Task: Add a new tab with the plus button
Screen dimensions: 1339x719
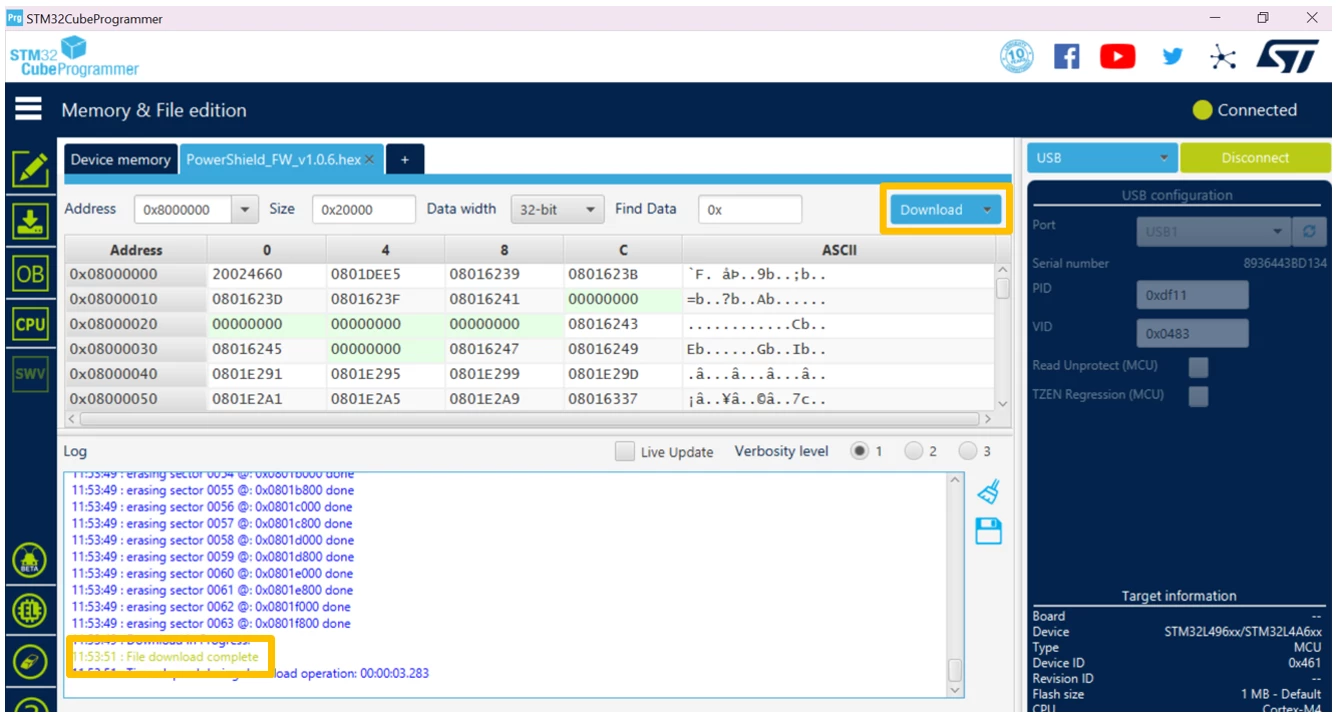Action: [404, 160]
